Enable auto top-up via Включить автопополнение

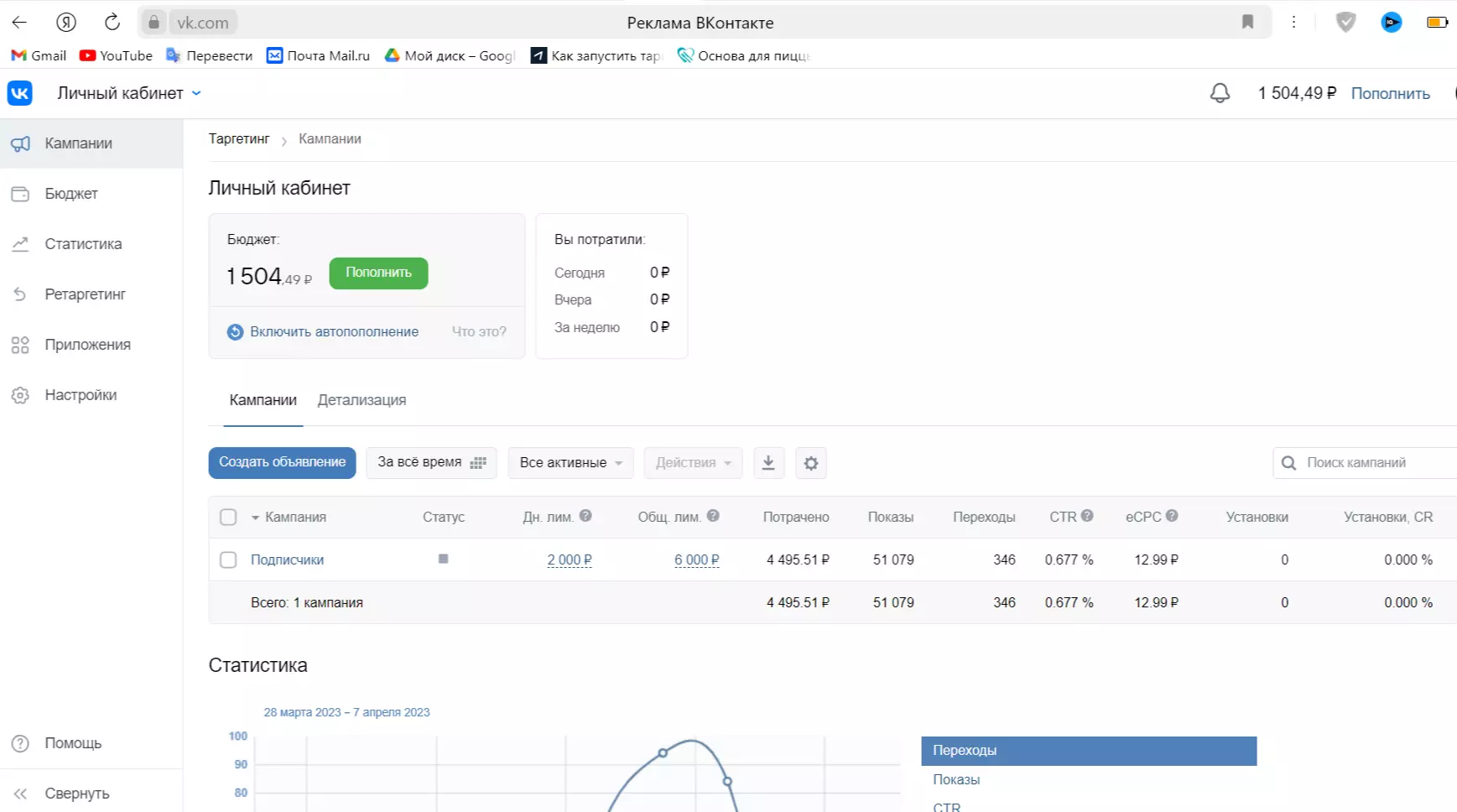pyautogui.click(x=333, y=332)
